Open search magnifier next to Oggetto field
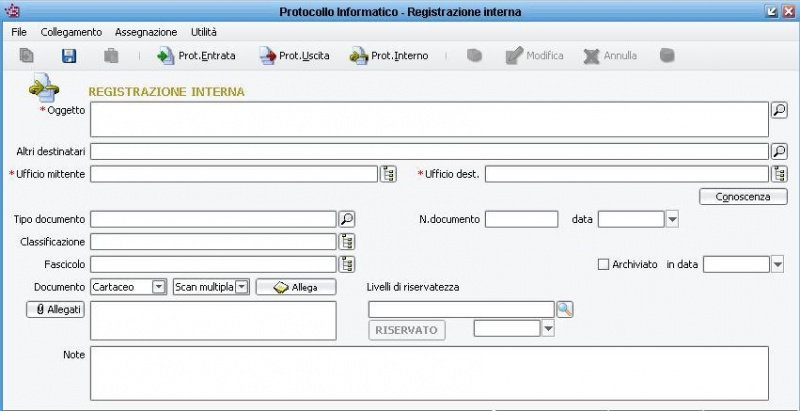This screenshot has width=800, height=411. point(779,110)
